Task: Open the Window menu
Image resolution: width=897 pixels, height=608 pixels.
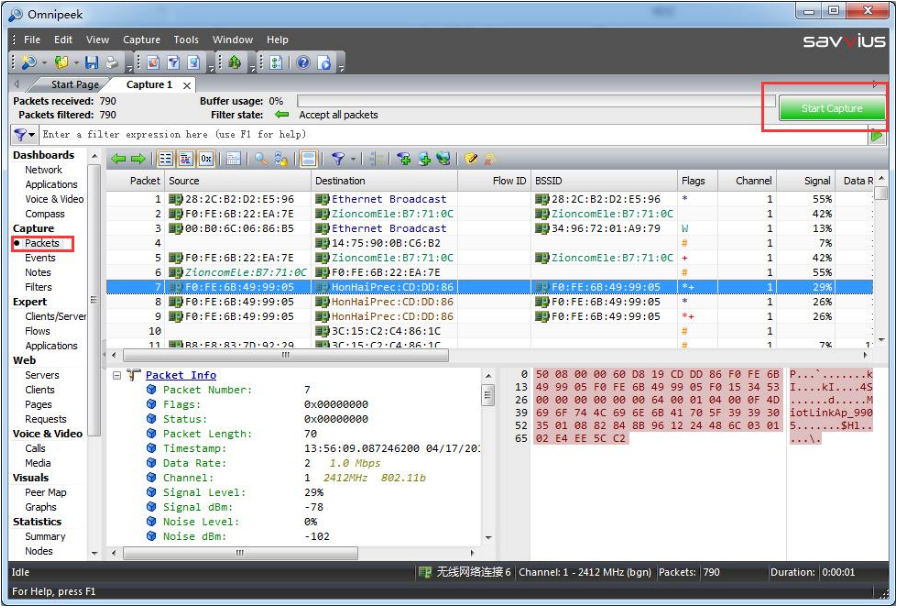Action: point(232,39)
